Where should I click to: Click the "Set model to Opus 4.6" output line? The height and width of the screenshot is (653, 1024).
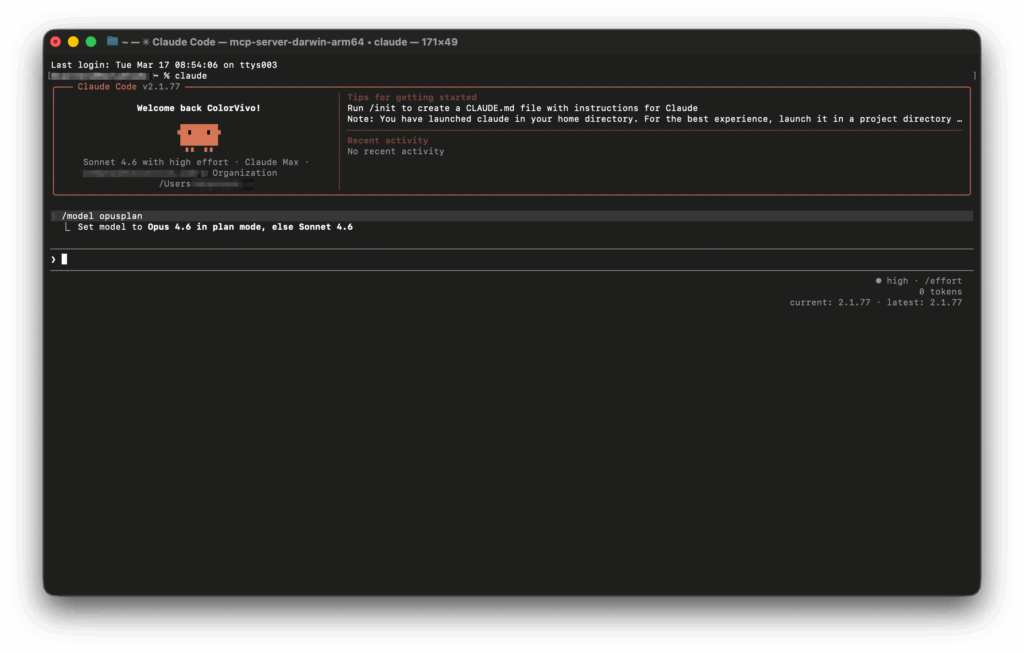[214, 227]
